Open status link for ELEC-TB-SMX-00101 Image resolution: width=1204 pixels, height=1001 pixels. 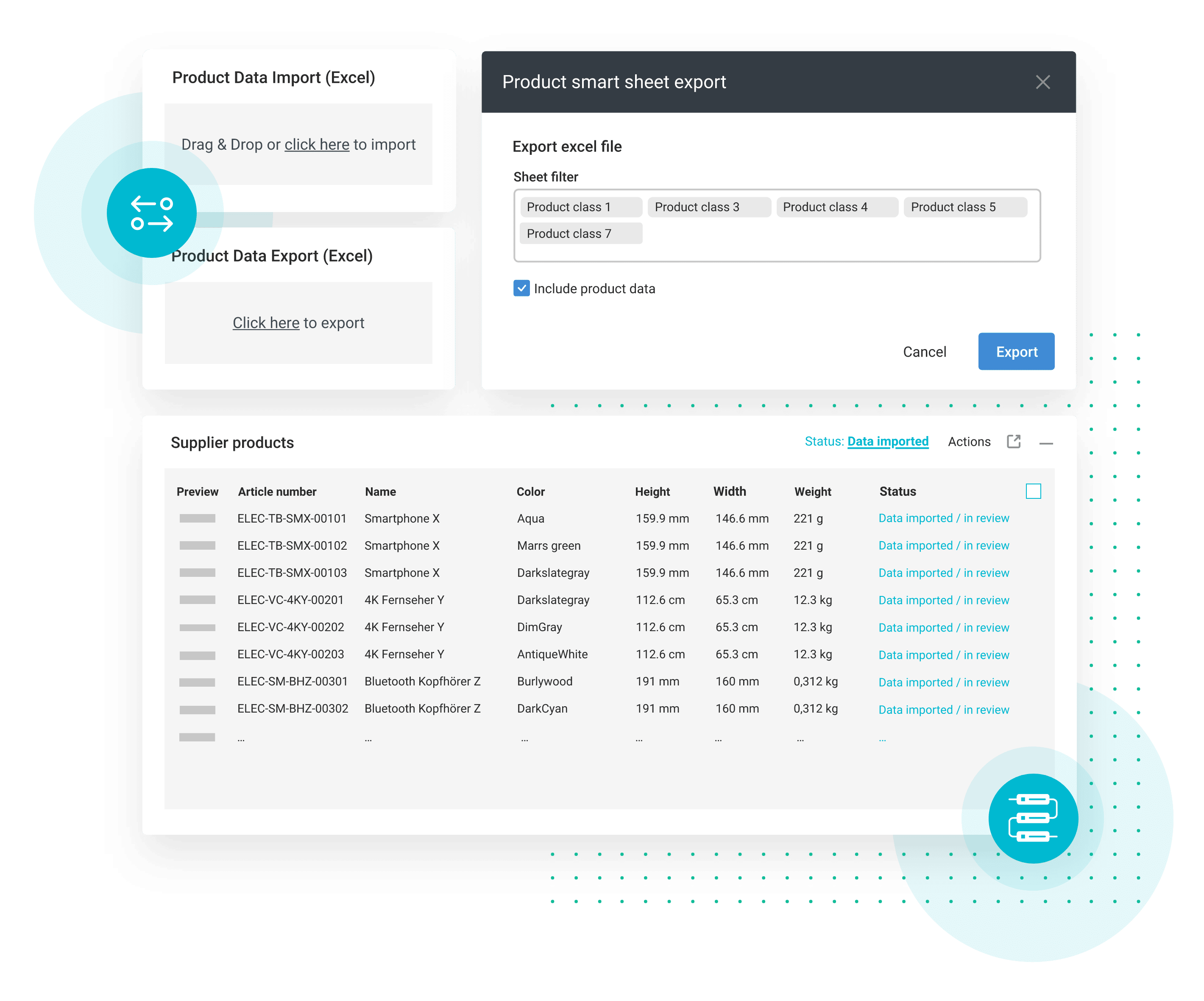pyautogui.click(x=944, y=518)
